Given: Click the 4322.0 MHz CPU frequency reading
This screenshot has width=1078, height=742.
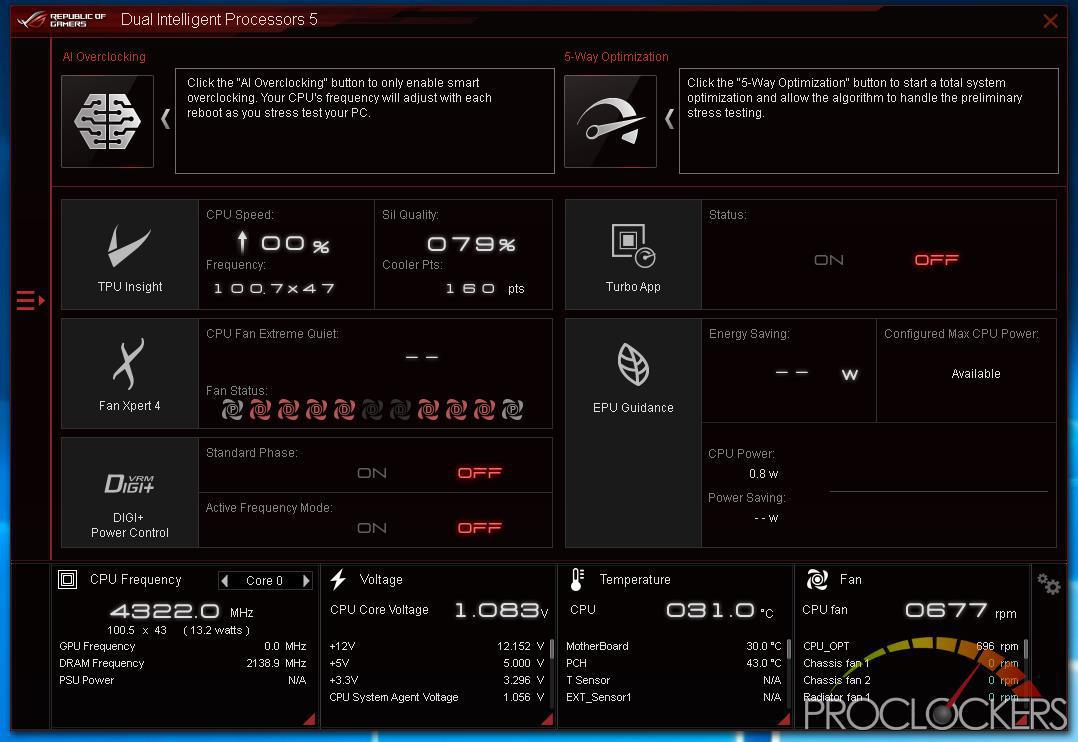Looking at the screenshot, I should click(x=182, y=611).
